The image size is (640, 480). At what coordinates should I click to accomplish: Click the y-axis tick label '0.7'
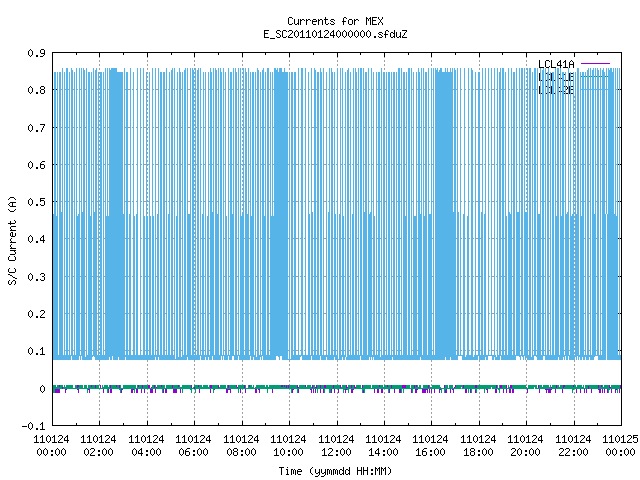36,128
